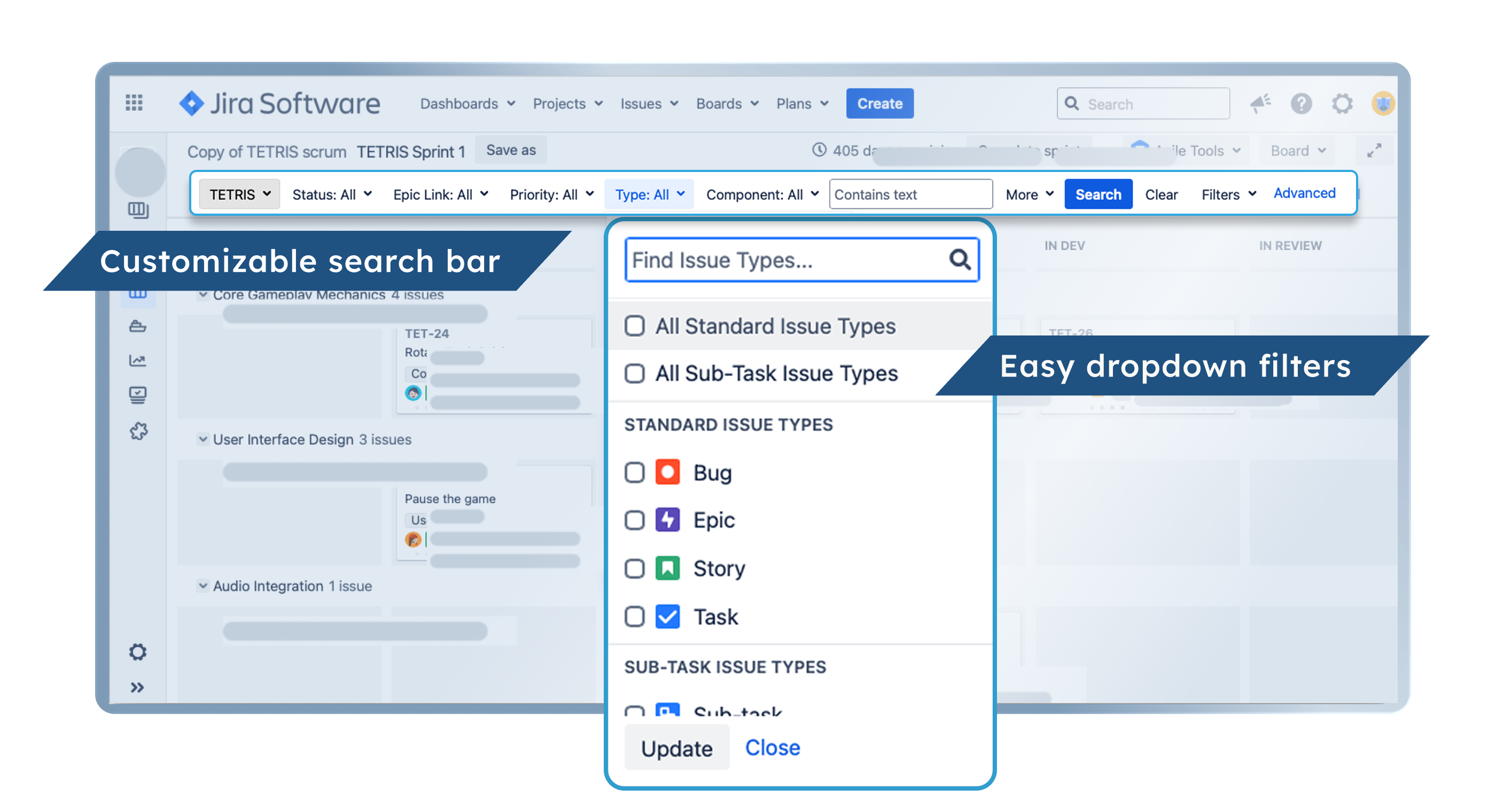Screen dimensions: 1496x812
Task: Click the Update button
Action: [676, 748]
